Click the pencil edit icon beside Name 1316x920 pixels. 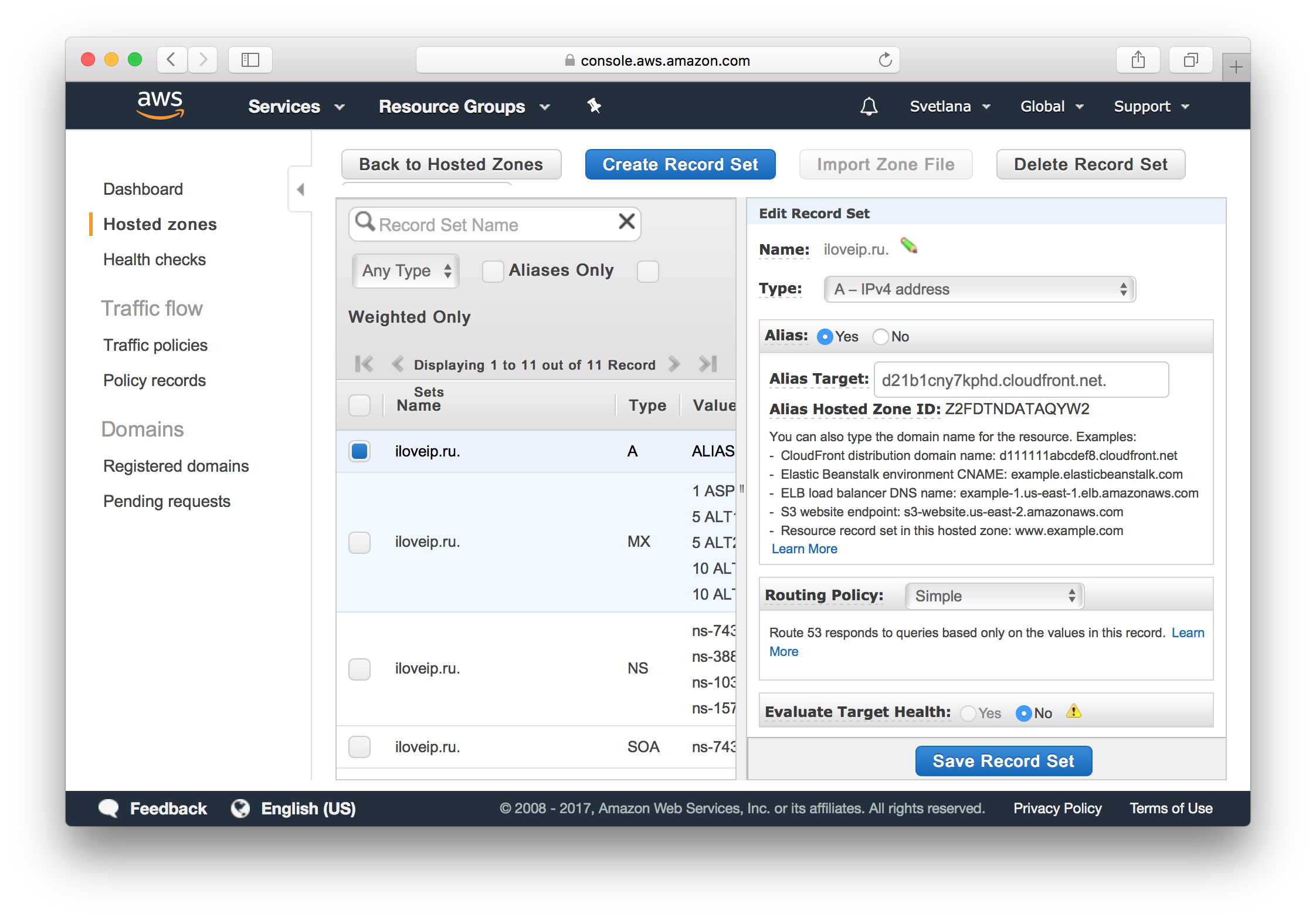click(x=909, y=246)
